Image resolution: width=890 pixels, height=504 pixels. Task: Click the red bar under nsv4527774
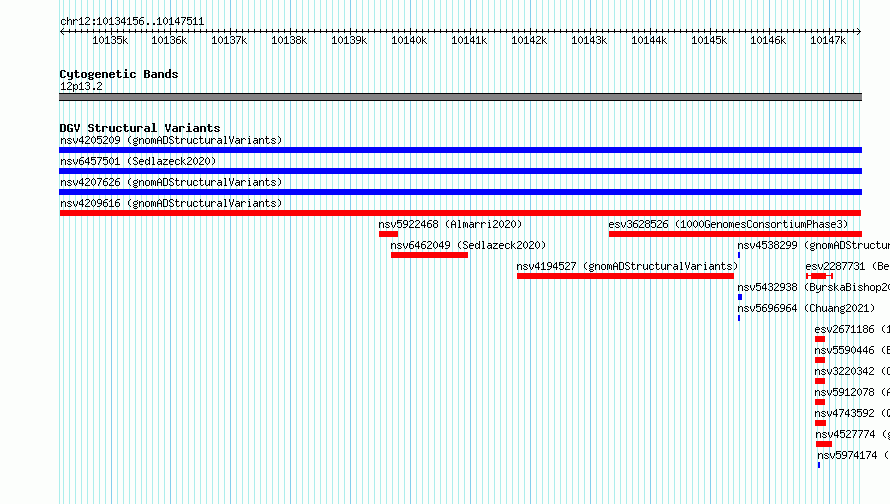[824, 444]
